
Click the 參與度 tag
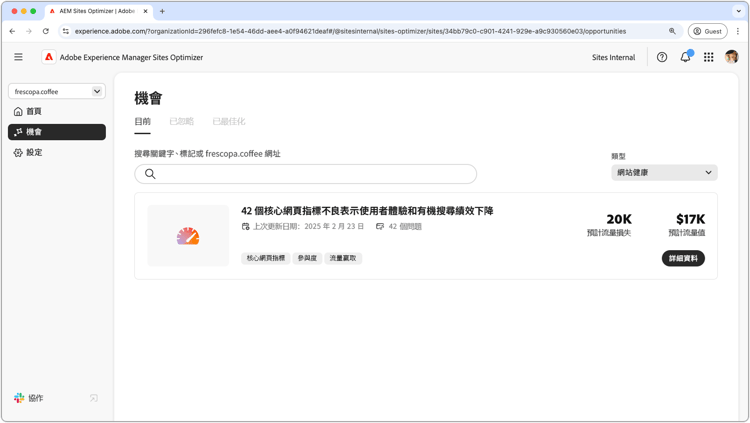coord(307,258)
